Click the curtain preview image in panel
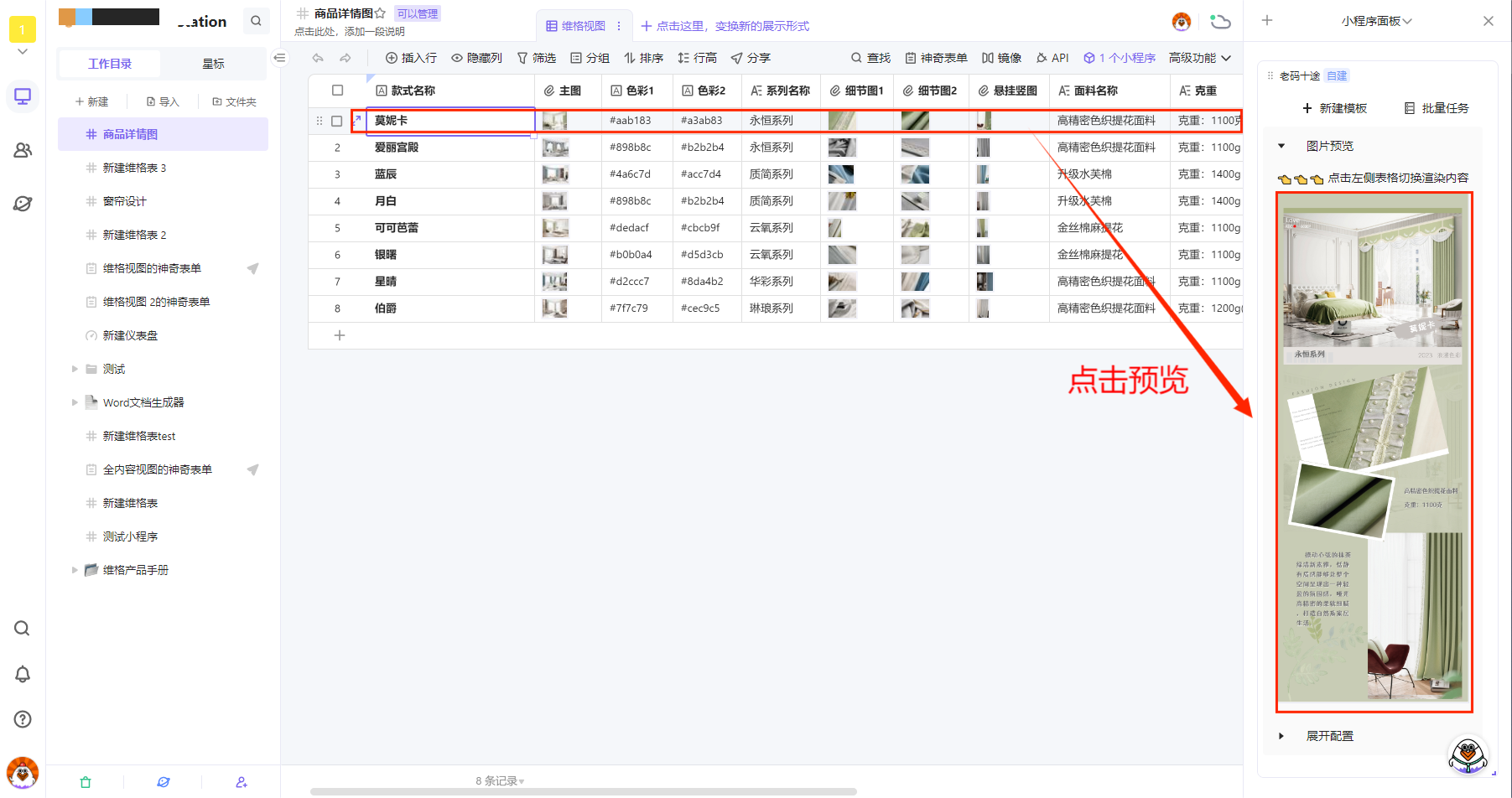 (1374, 453)
